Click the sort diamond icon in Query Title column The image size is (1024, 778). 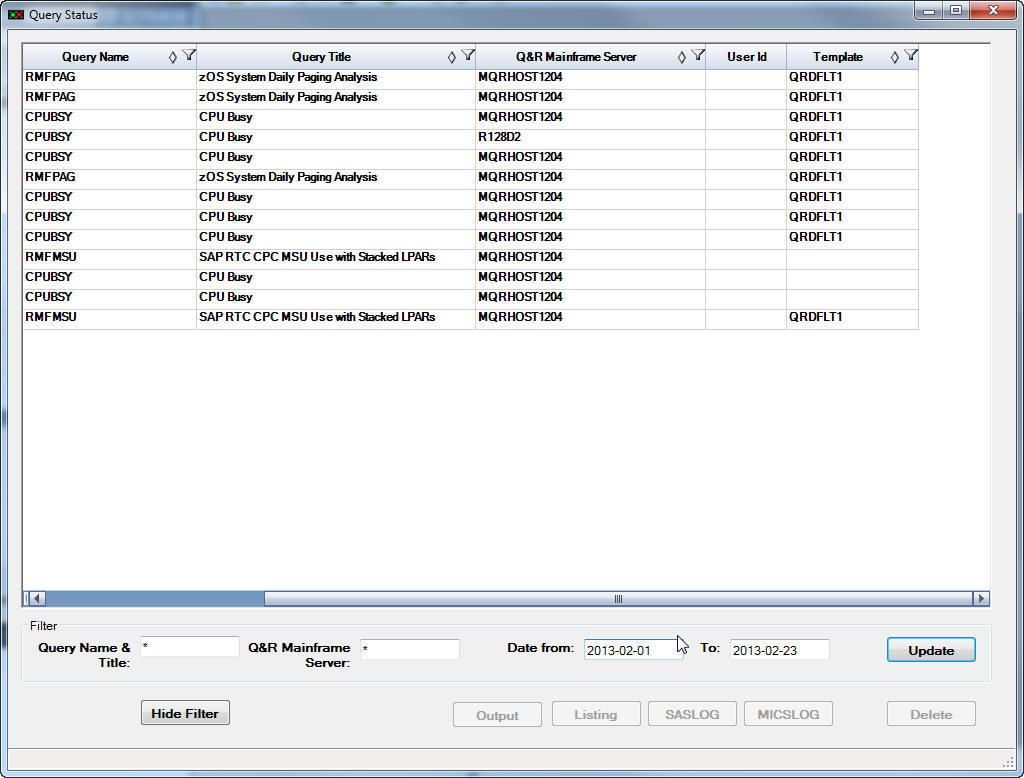click(451, 57)
